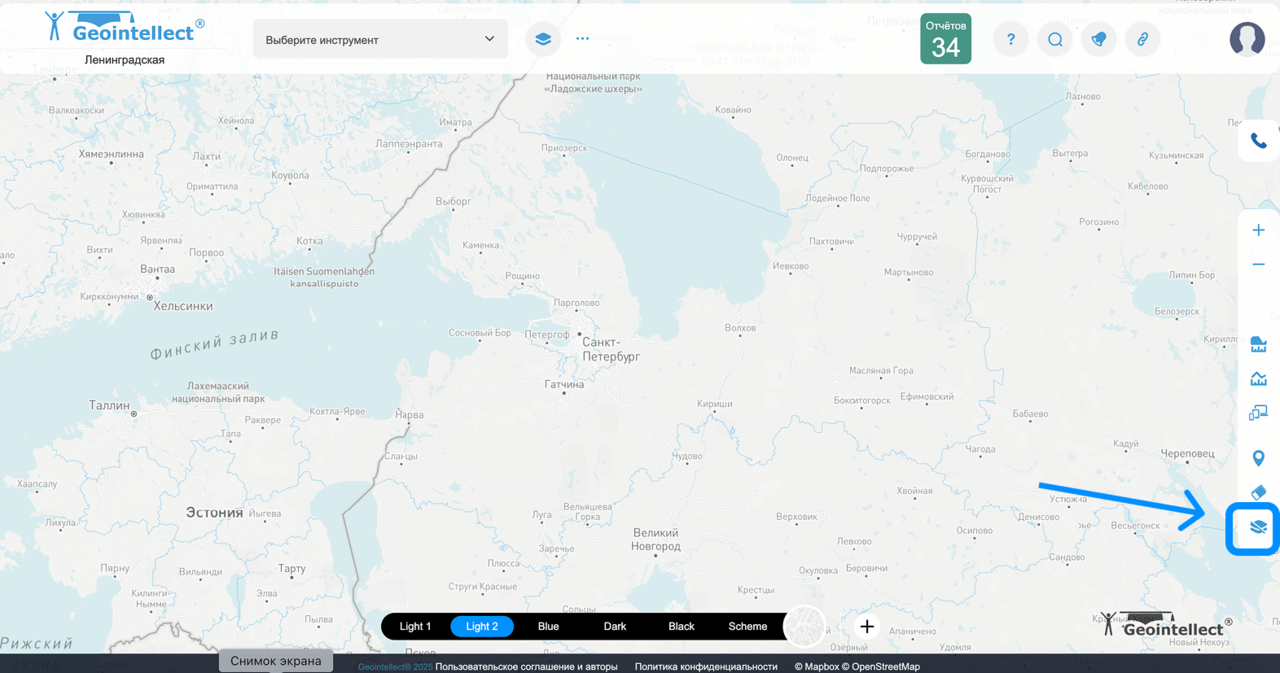Click the notification bell icon
1280x673 pixels.
[x=1098, y=40]
